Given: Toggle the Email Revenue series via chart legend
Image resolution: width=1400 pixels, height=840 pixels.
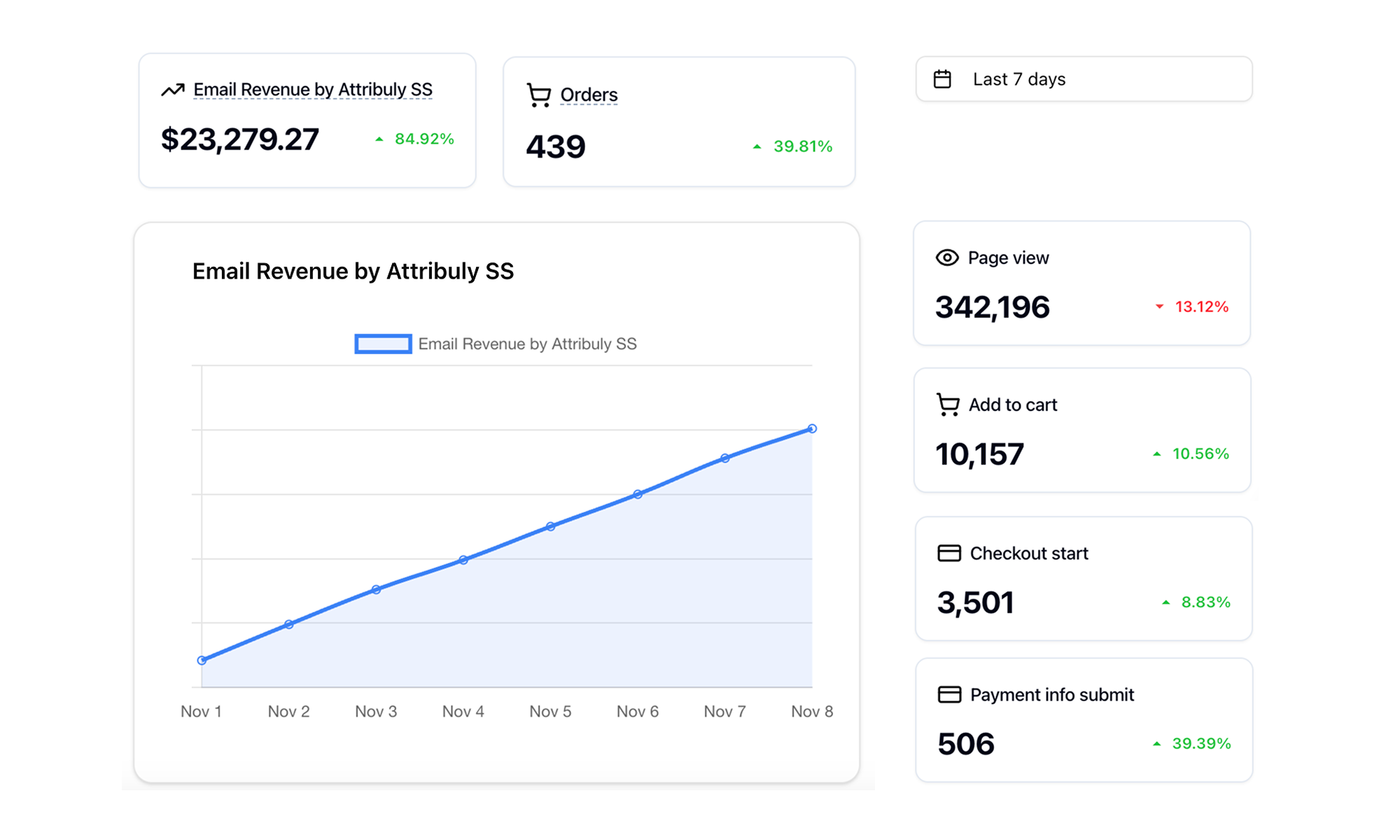Looking at the screenshot, I should (x=526, y=343).
